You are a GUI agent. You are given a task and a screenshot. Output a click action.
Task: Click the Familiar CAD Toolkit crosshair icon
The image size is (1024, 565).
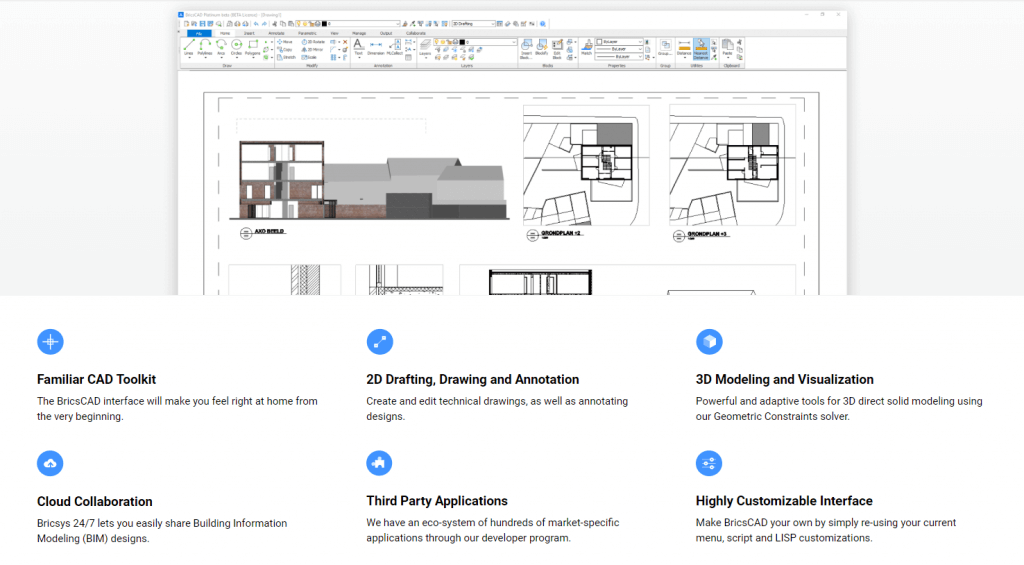[50, 342]
